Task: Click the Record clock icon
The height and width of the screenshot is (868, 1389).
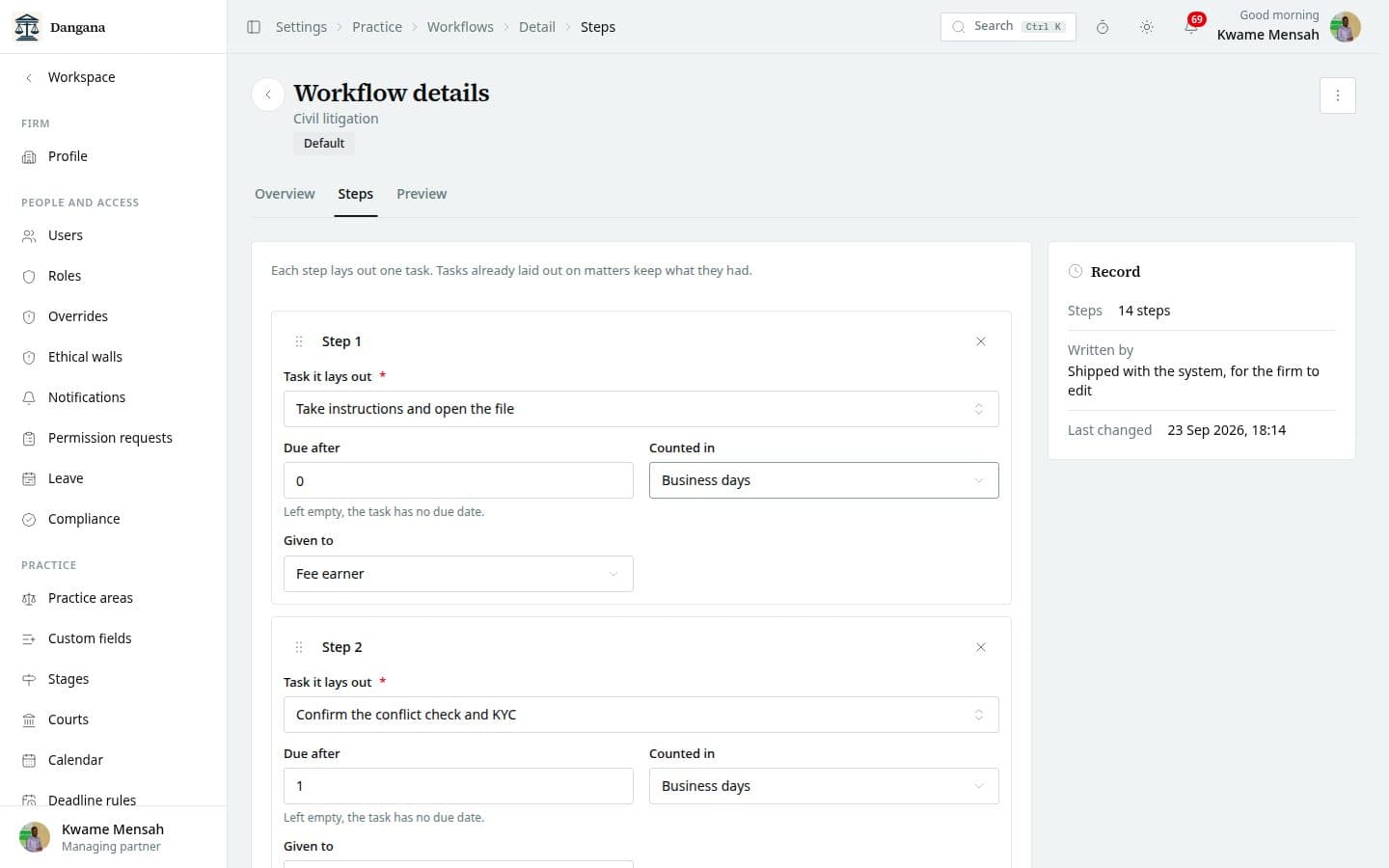Action: click(1076, 272)
